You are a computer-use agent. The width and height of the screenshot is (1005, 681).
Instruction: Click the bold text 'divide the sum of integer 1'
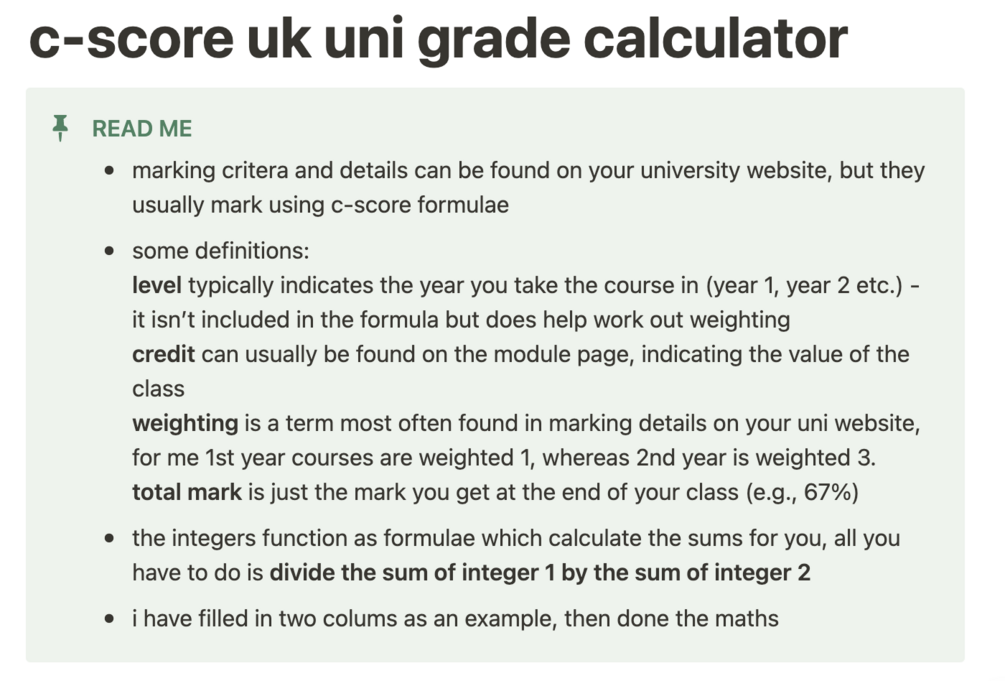[412, 572]
